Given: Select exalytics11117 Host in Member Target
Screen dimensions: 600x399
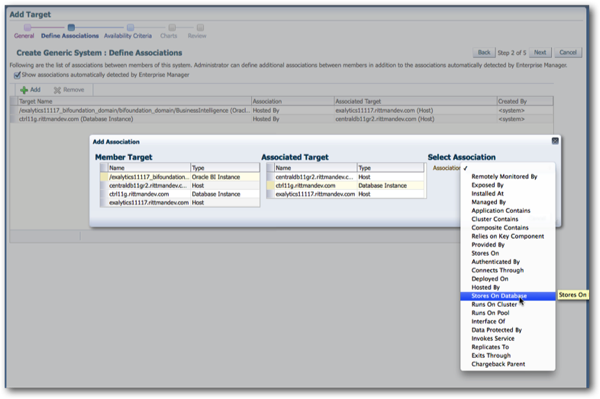Looking at the screenshot, I should [180, 202].
